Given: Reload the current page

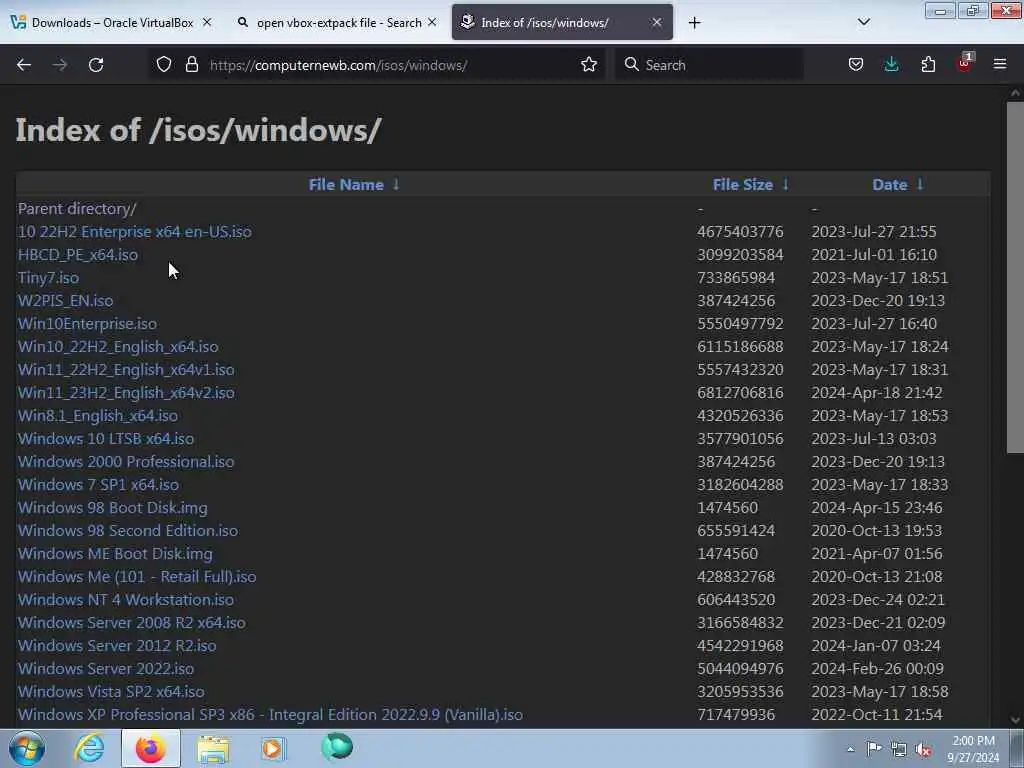Looking at the screenshot, I should 96,65.
